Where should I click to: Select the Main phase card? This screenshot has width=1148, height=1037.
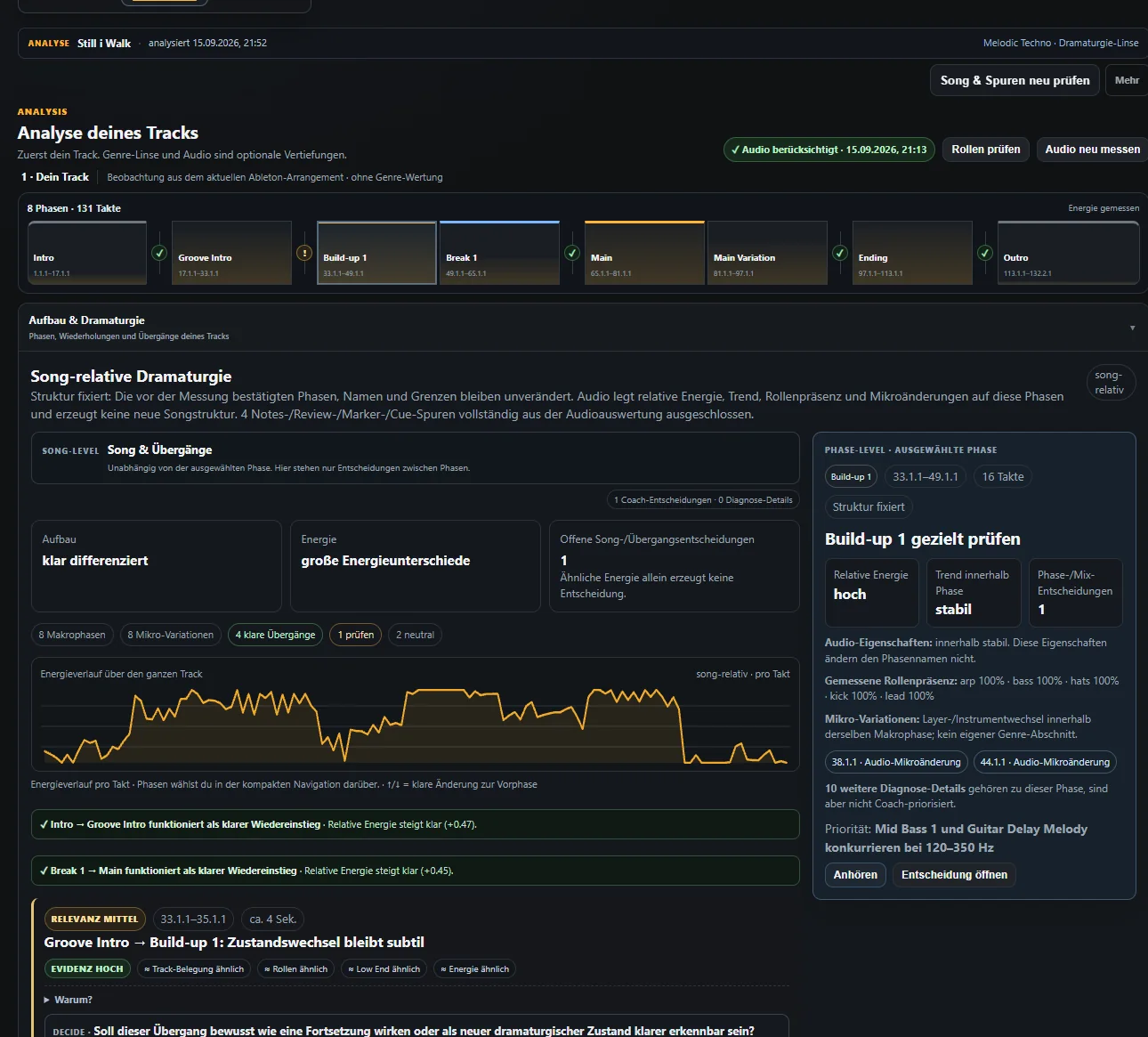coord(644,253)
